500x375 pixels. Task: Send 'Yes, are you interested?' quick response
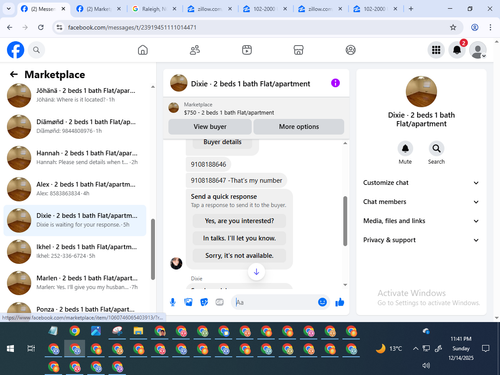[x=239, y=221]
